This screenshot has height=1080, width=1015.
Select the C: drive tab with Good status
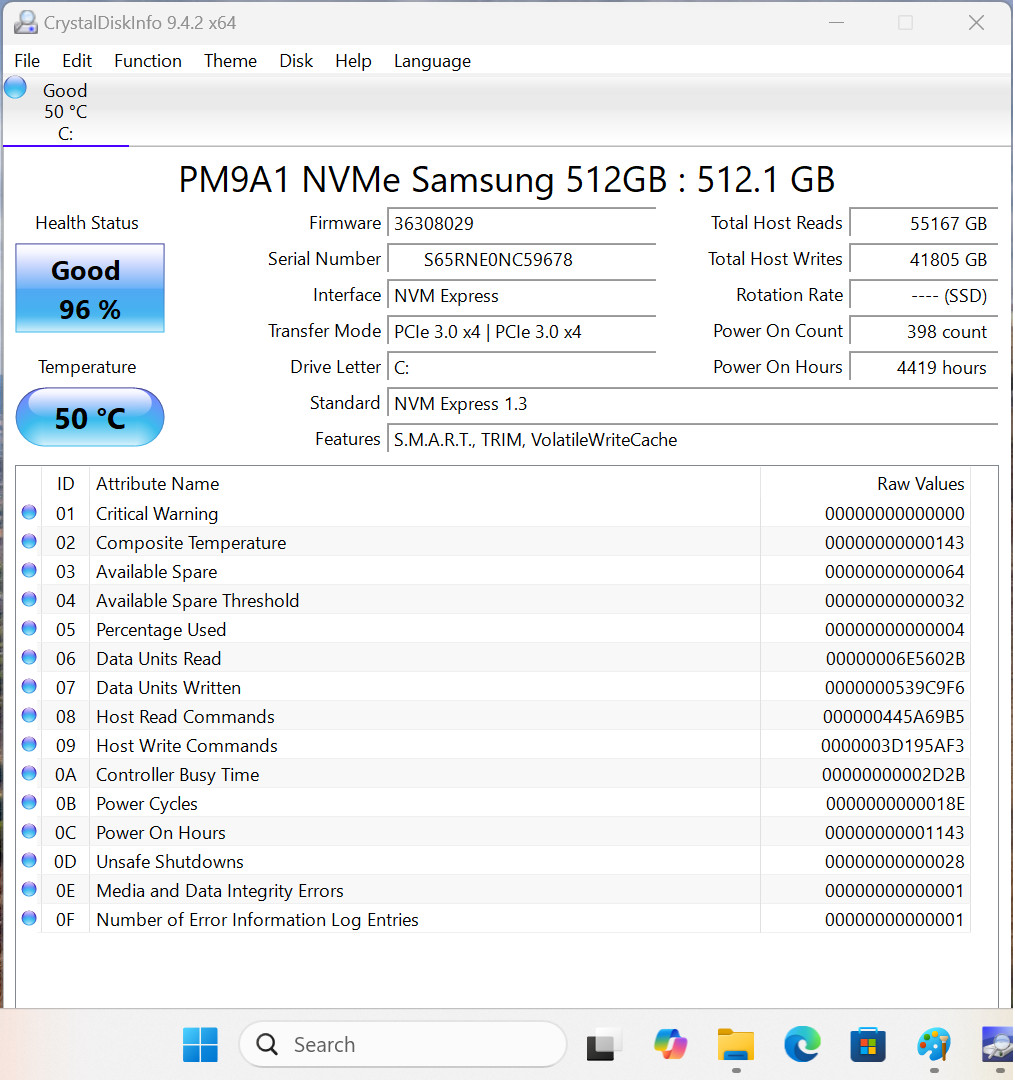65,111
